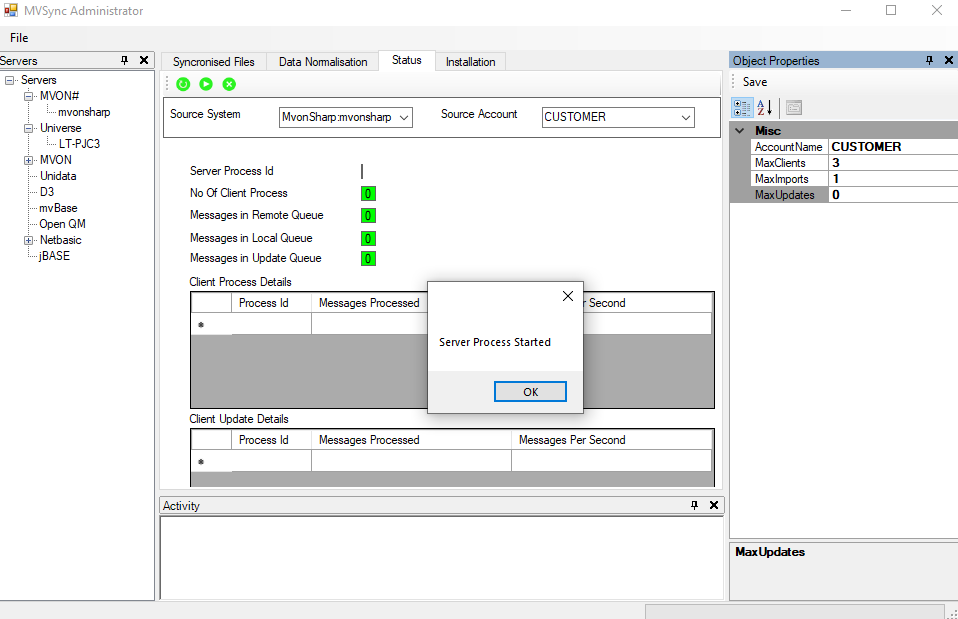Screen dimensions: 958x619
Task: Click the MaxUpdates value field
Action: click(x=893, y=194)
